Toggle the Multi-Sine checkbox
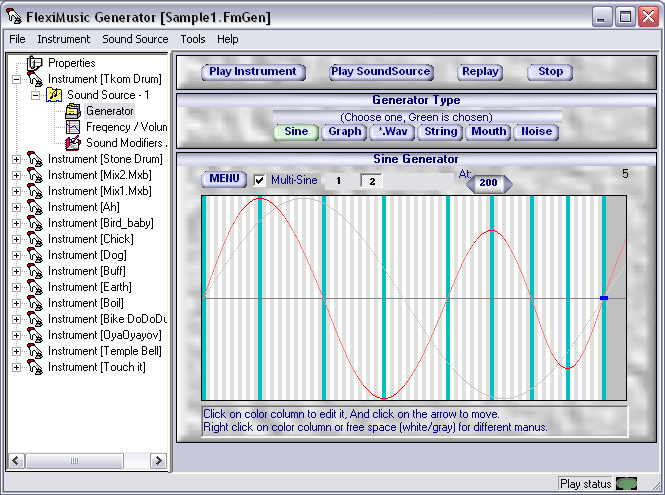This screenshot has width=665, height=495. [260, 180]
